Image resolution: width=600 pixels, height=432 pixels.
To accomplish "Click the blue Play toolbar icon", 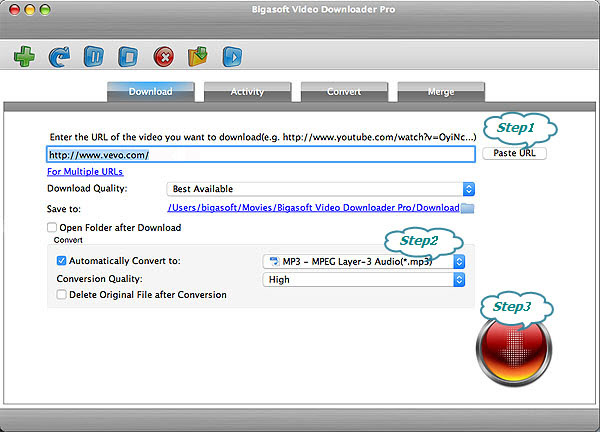I will click(232, 57).
